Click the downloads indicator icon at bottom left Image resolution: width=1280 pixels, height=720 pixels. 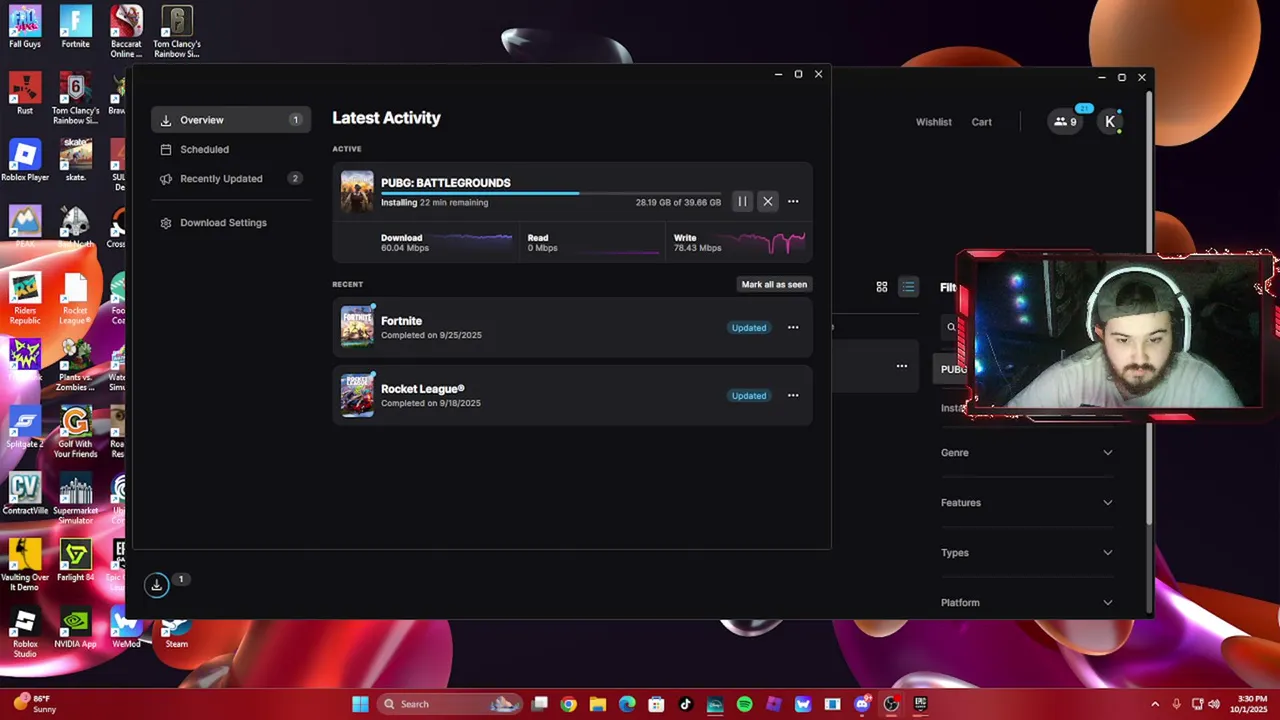click(157, 585)
